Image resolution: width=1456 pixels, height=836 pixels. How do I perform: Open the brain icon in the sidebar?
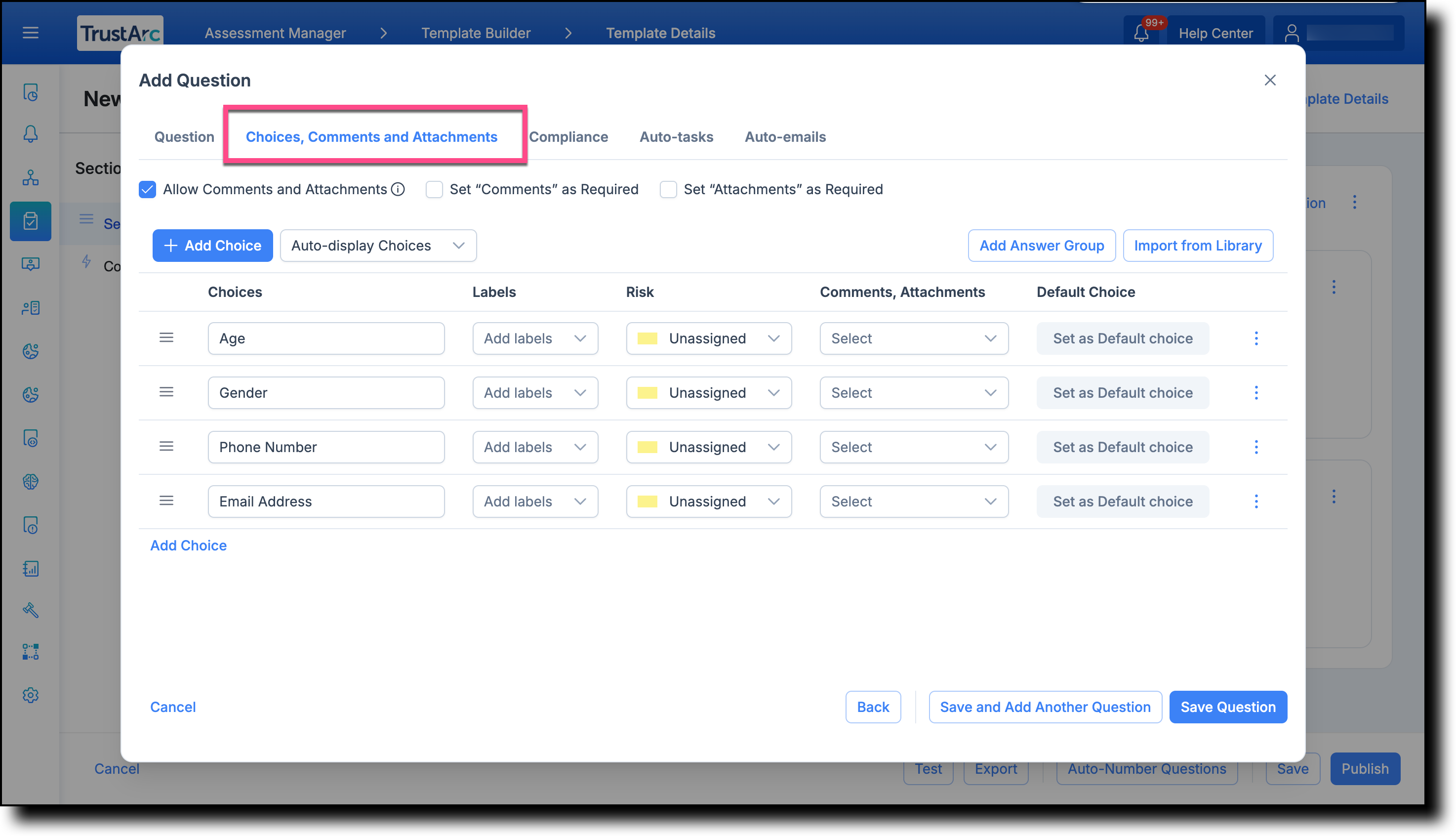pyautogui.click(x=31, y=482)
